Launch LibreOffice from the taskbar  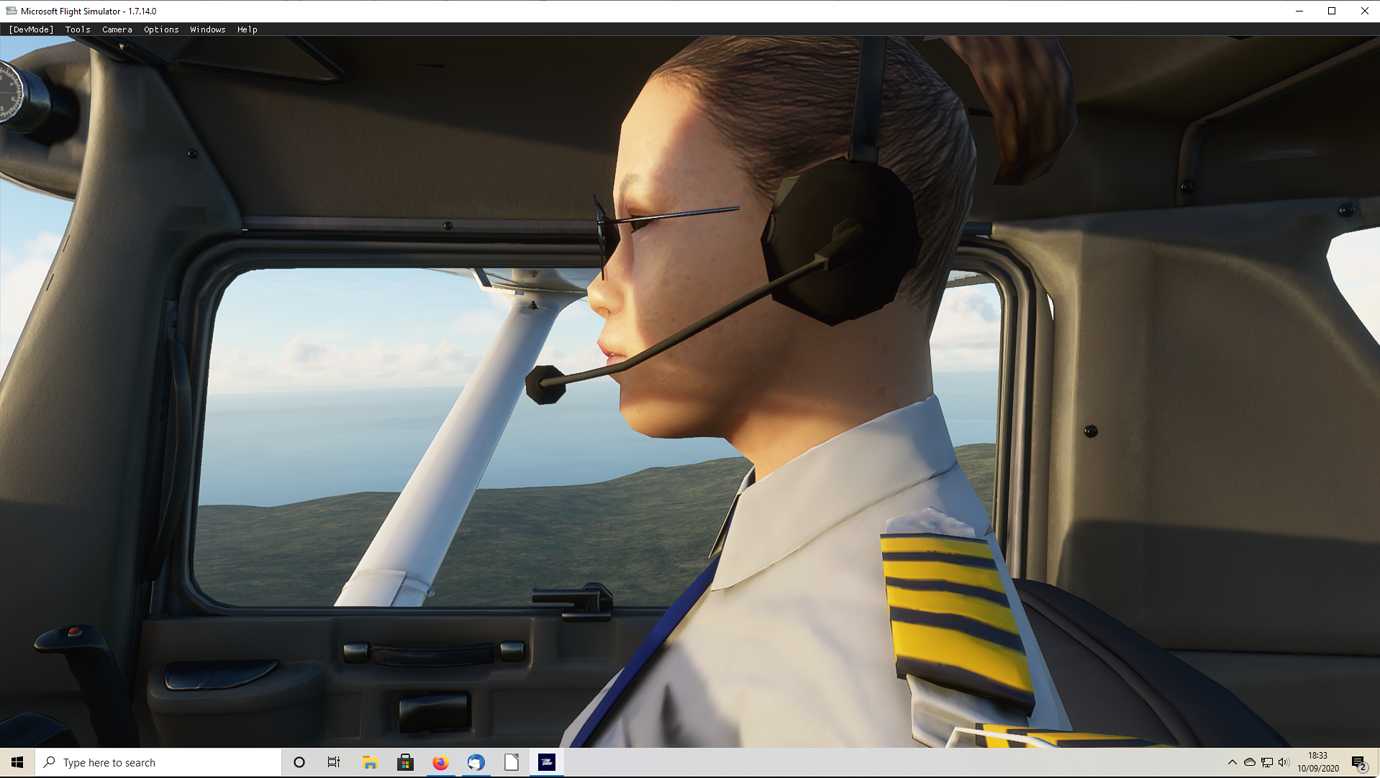511,762
